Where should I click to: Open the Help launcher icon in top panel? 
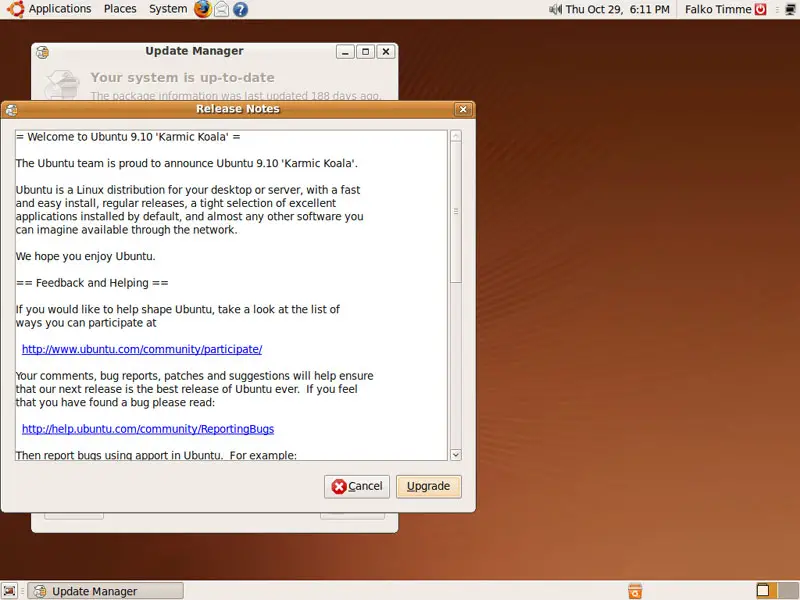[x=240, y=9]
